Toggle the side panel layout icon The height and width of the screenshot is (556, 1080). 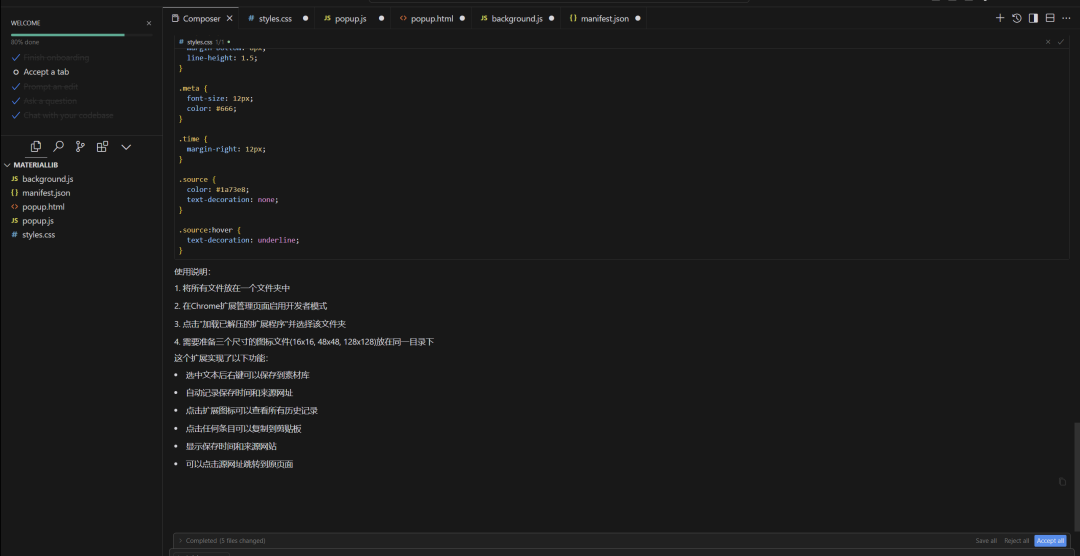[1033, 19]
